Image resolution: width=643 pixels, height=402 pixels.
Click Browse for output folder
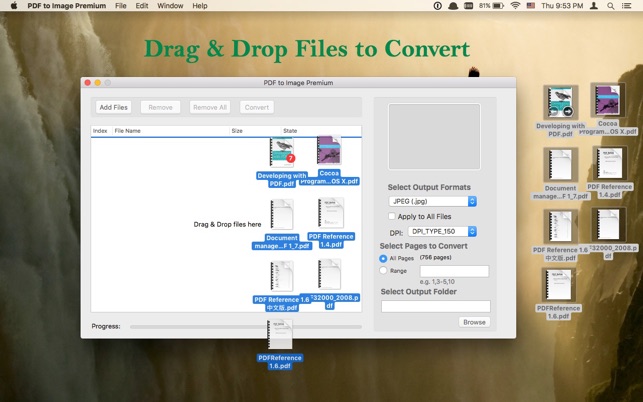(474, 322)
